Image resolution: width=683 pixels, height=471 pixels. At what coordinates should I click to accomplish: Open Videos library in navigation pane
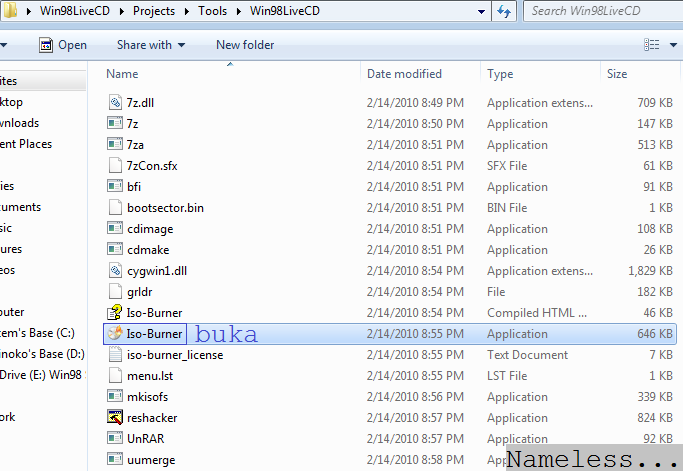coord(7,270)
